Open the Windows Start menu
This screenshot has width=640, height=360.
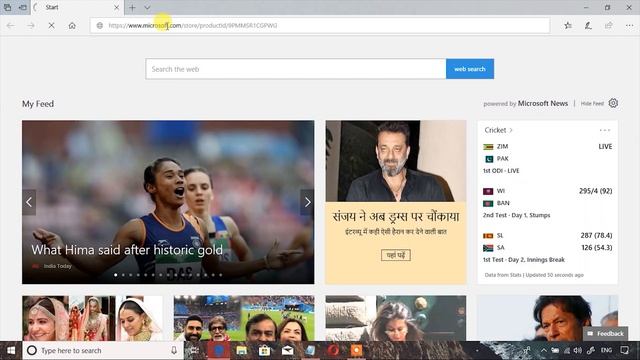(11, 350)
